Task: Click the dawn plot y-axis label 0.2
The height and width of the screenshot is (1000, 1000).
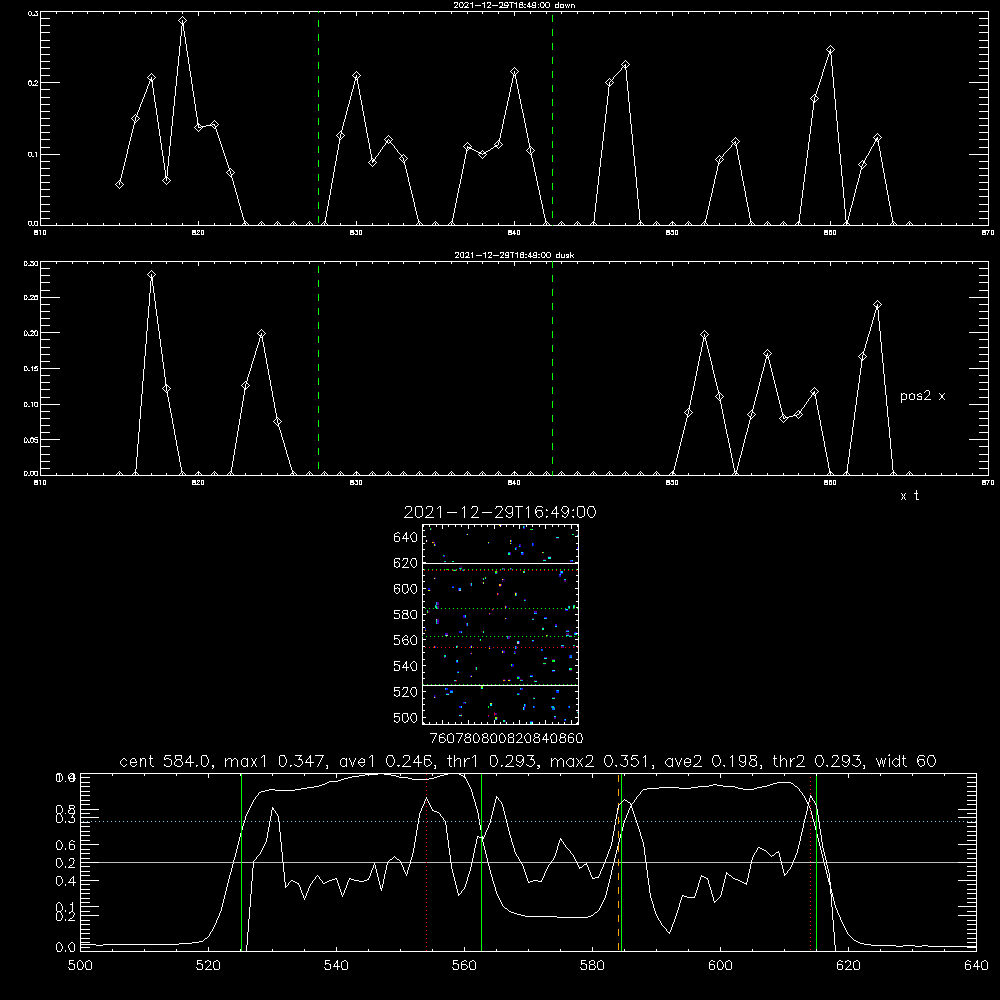Action: click(x=31, y=83)
